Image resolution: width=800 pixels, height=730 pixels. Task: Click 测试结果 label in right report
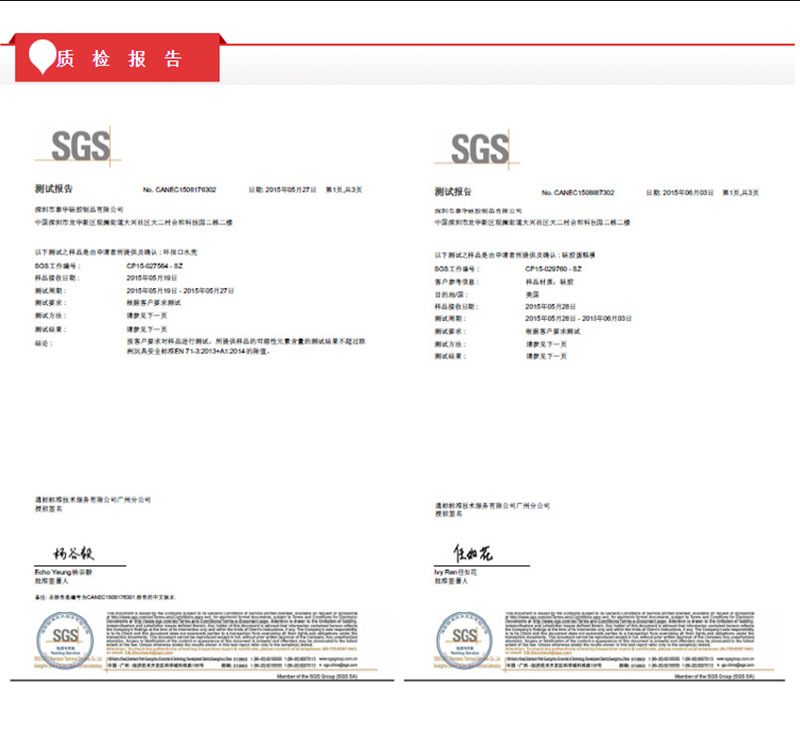coord(450,356)
